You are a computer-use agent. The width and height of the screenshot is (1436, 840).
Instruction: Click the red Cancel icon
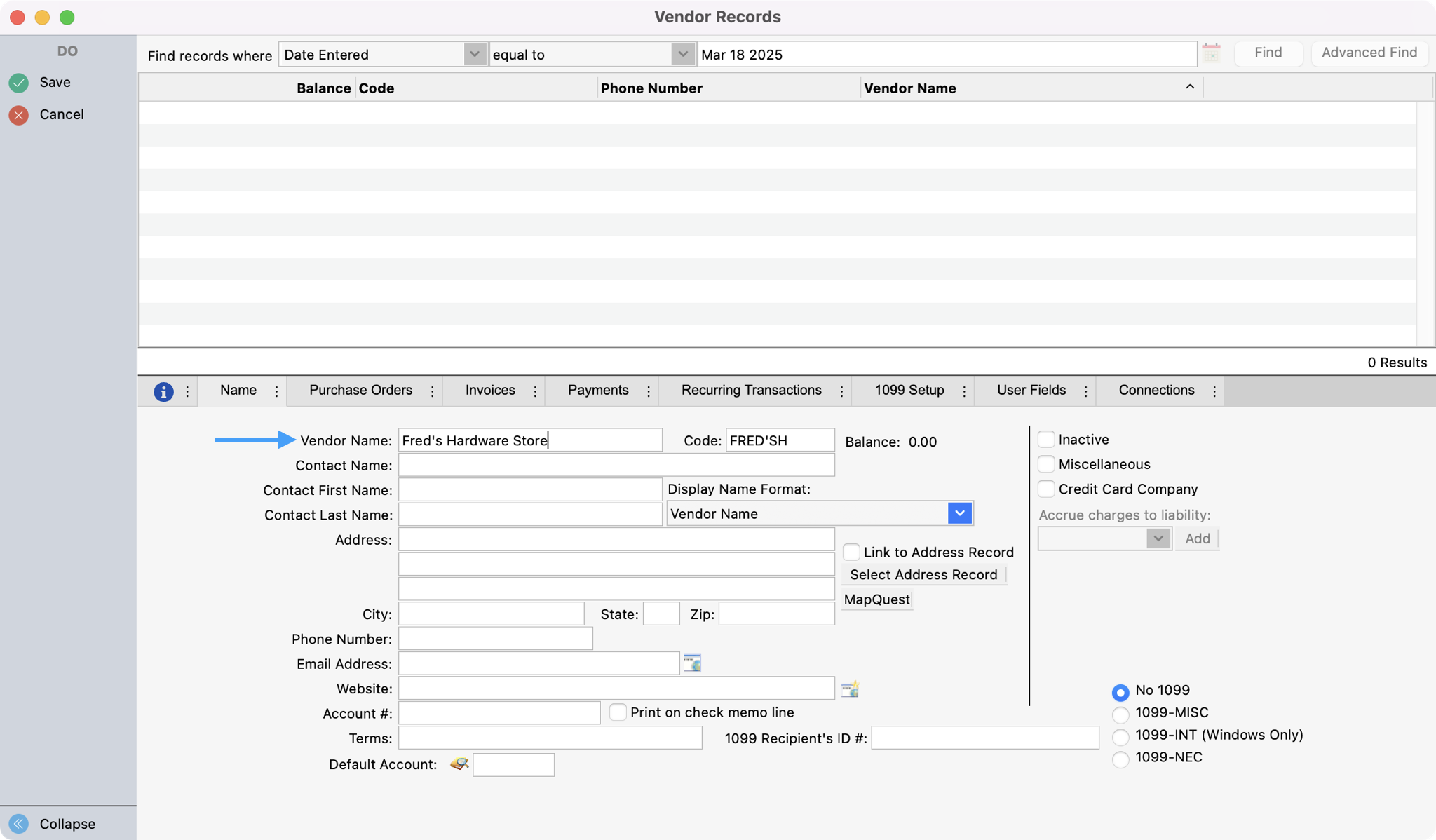click(x=19, y=115)
